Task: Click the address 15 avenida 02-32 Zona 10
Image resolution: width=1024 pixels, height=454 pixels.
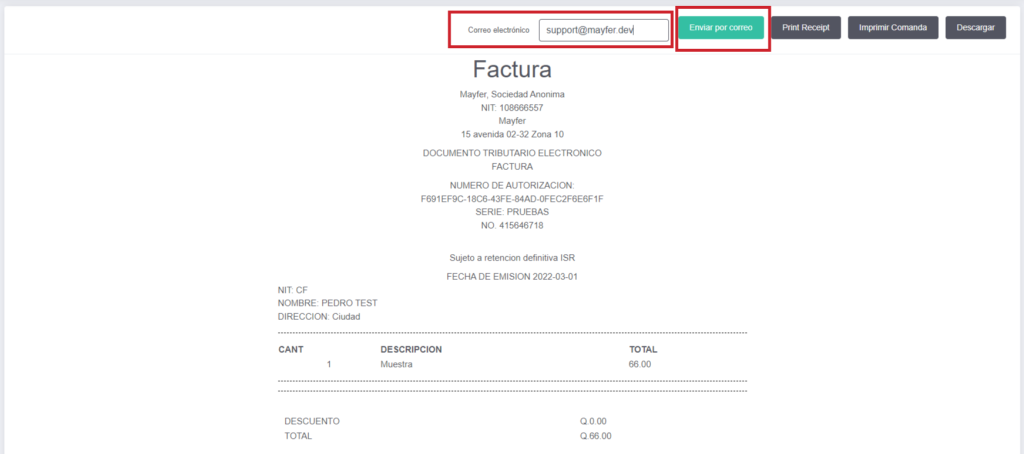Action: tap(512, 134)
